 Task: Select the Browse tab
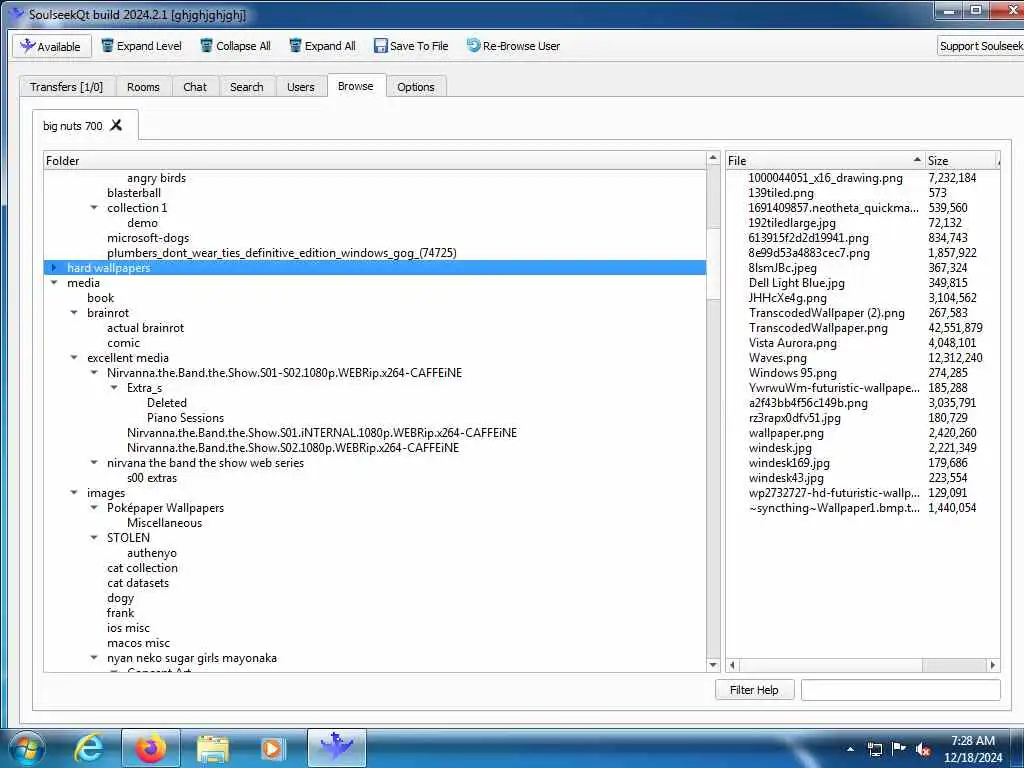[356, 86]
